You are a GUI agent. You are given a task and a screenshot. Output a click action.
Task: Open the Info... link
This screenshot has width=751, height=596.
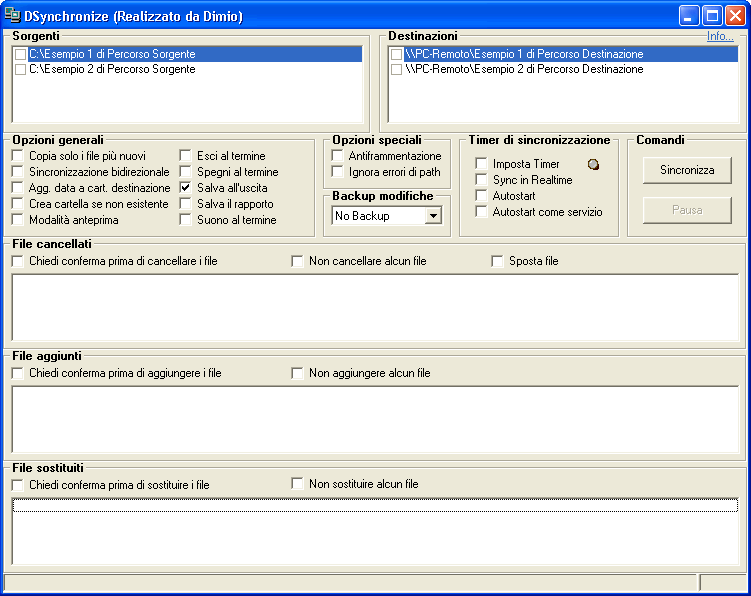pos(720,36)
